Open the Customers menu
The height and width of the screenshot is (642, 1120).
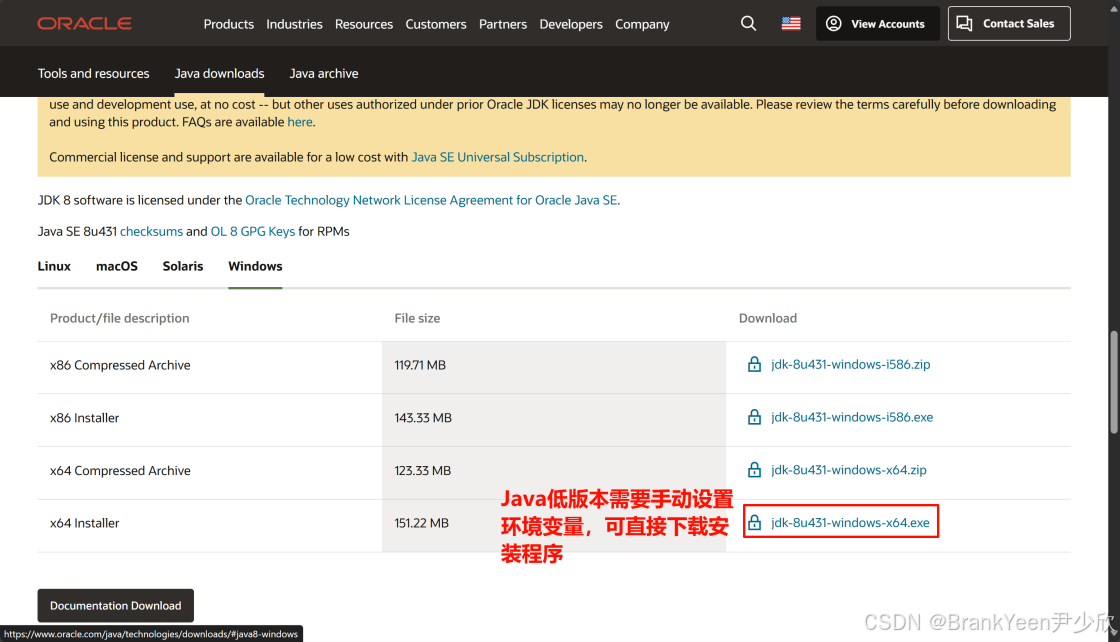436,24
